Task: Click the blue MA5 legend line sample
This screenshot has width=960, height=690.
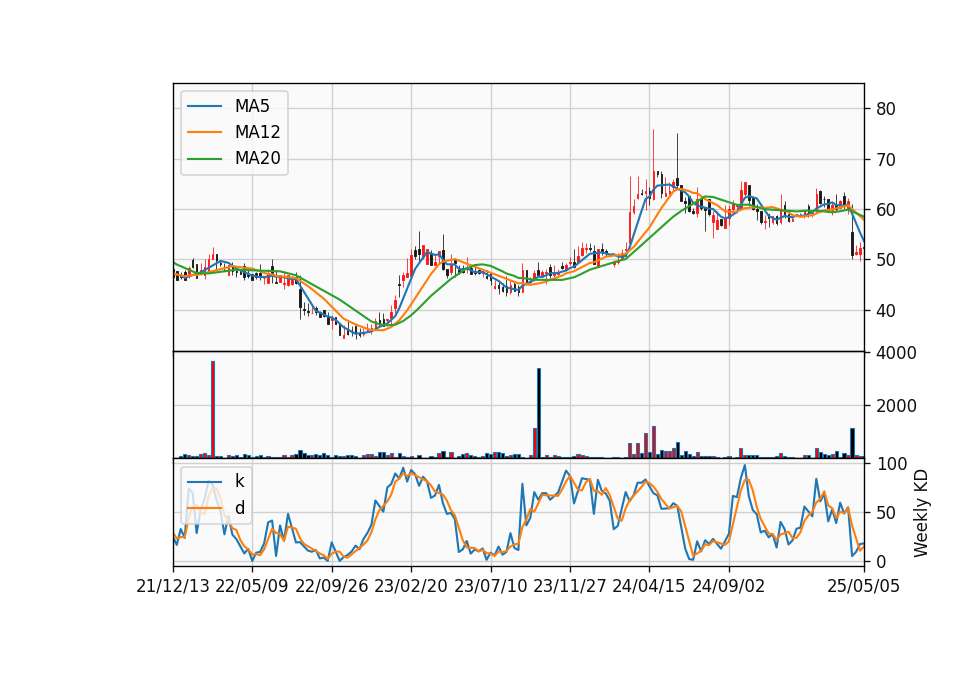Action: (204, 107)
